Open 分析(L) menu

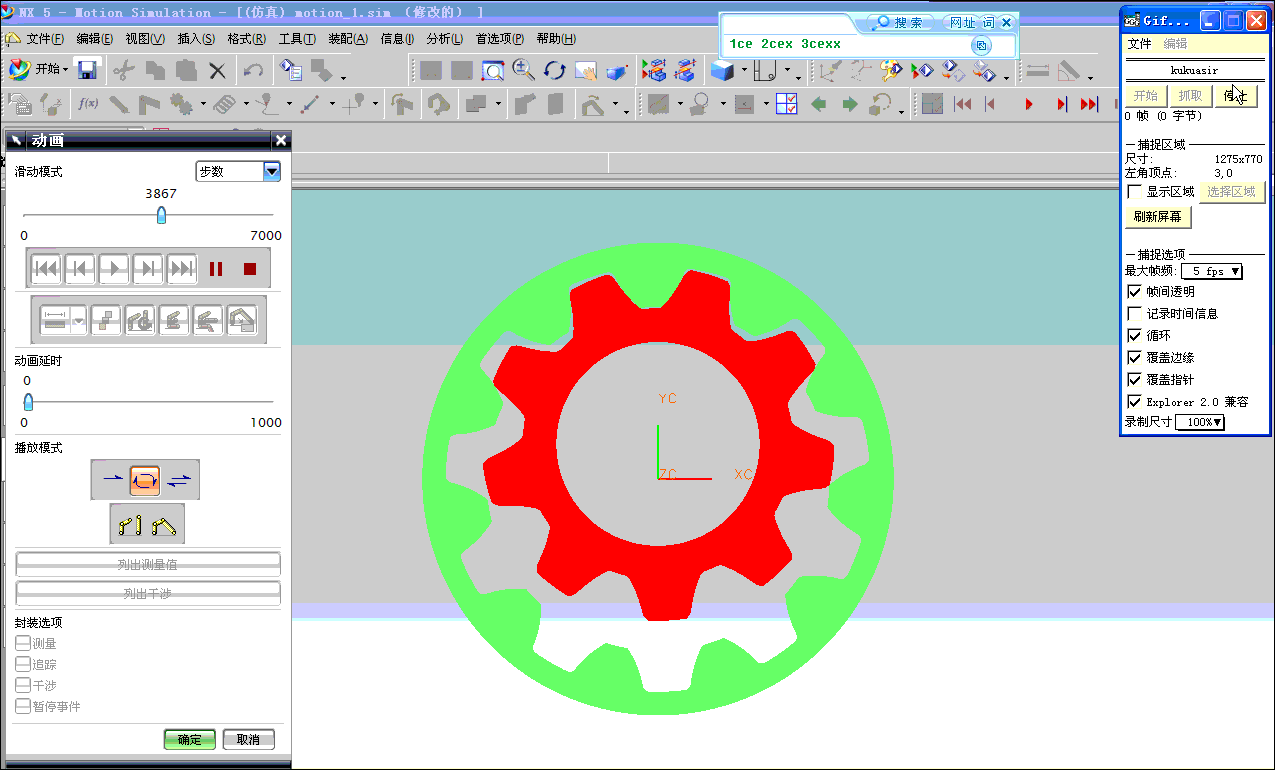(x=445, y=39)
